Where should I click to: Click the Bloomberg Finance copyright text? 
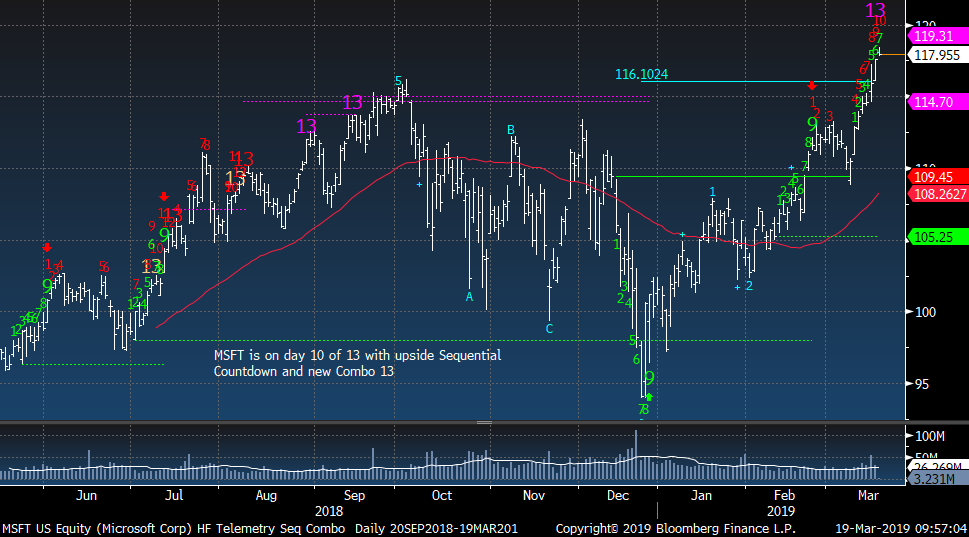point(675,529)
